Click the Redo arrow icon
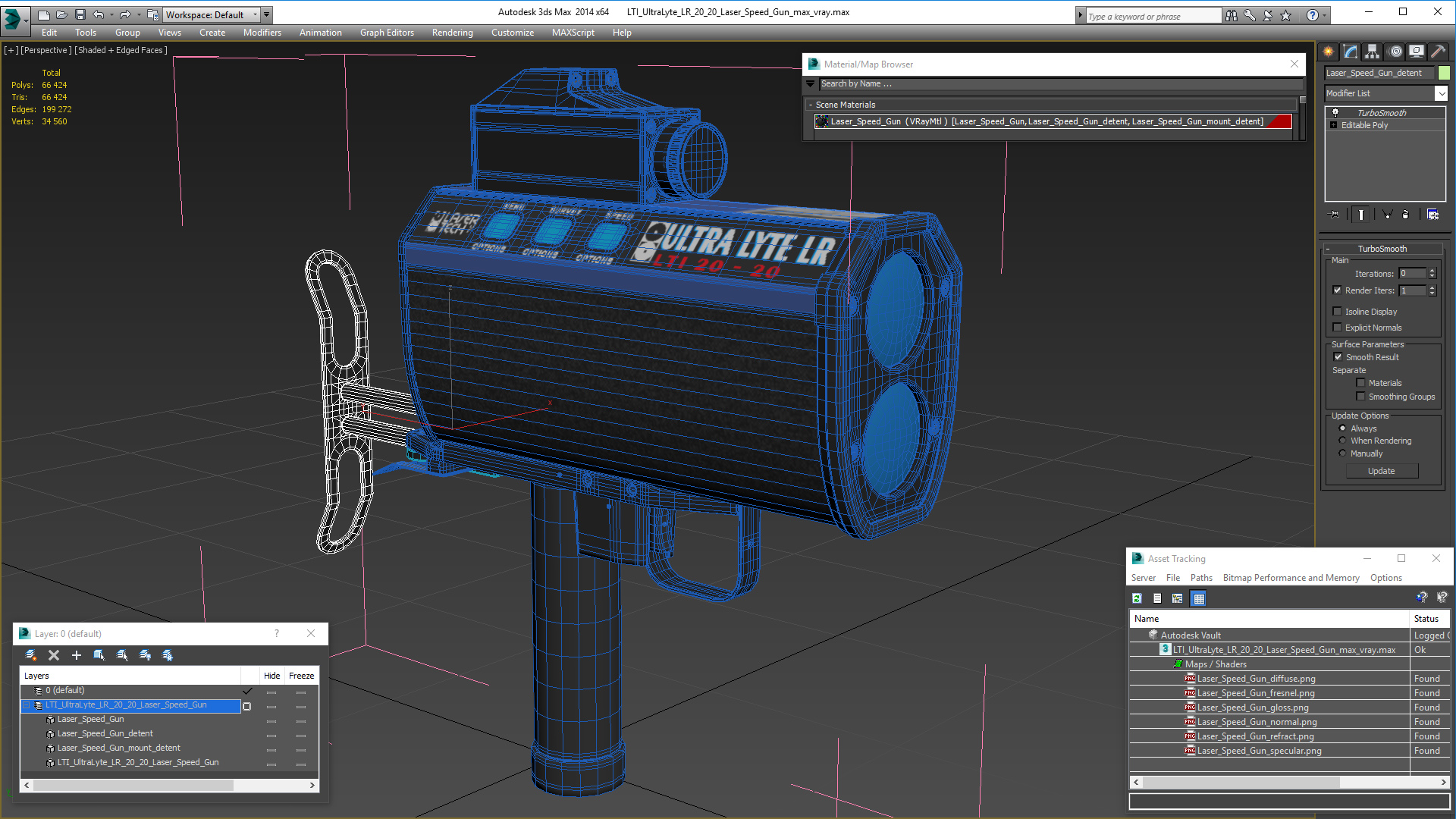 pos(125,14)
